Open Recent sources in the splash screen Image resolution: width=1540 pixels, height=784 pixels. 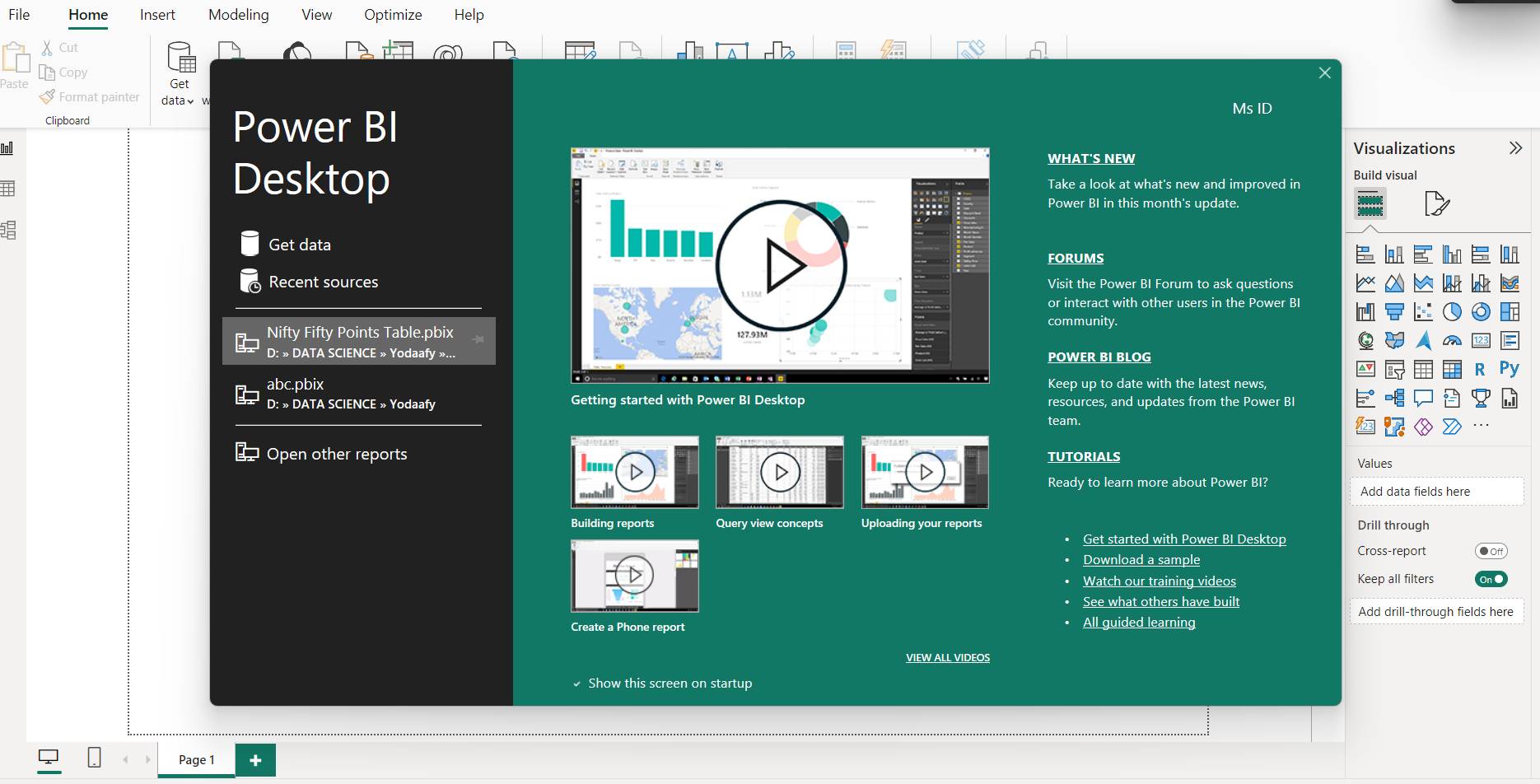(309, 282)
